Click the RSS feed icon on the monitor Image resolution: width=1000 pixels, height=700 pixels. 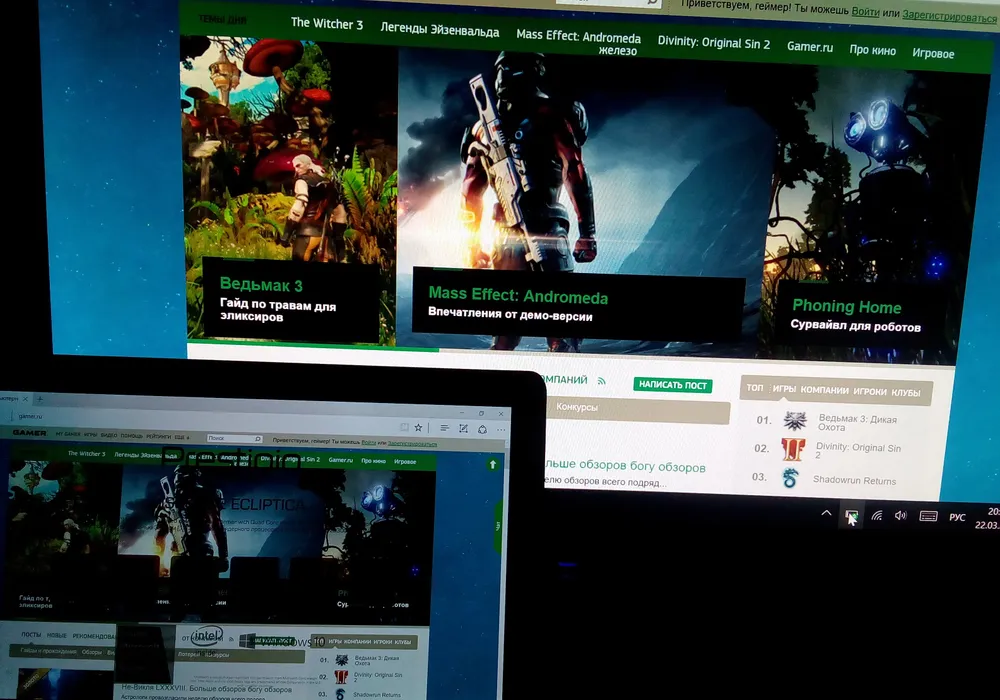tap(601, 381)
